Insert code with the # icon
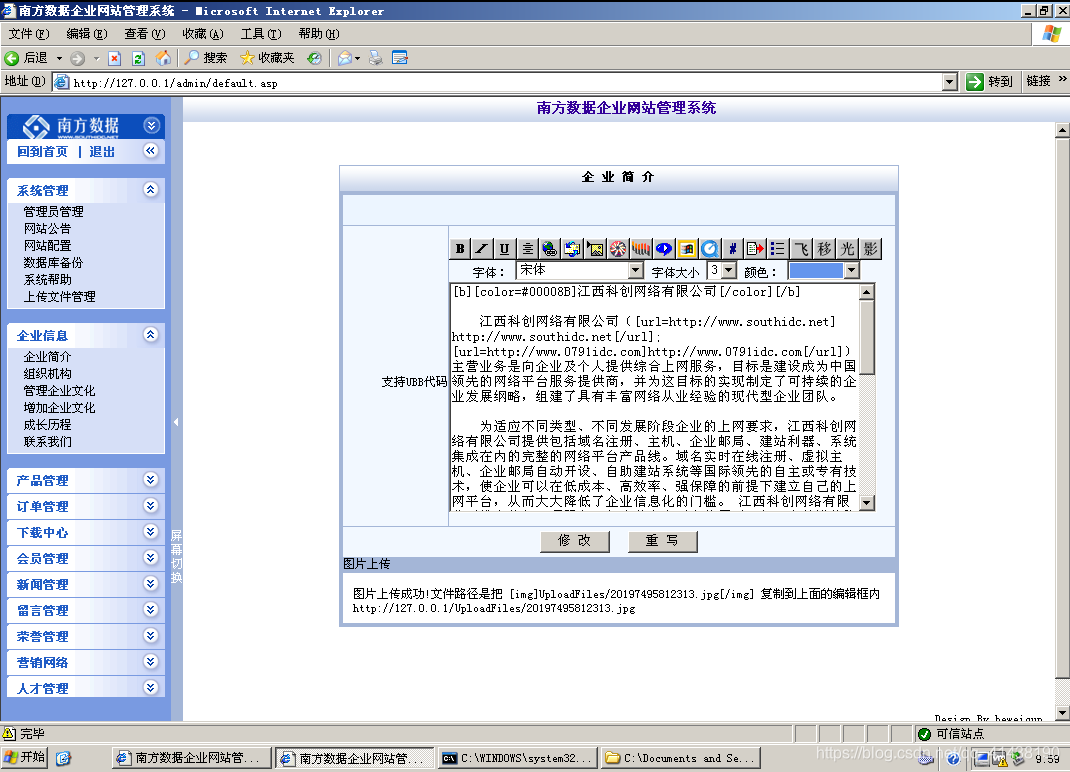 [x=732, y=249]
